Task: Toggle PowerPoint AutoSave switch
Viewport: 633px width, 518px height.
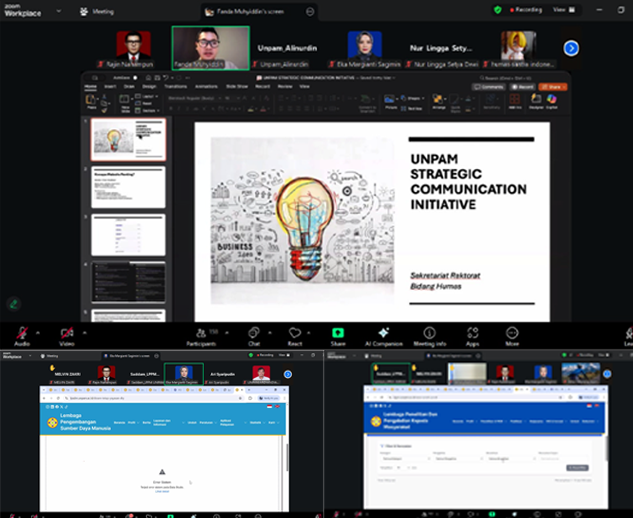Action: click(x=135, y=78)
